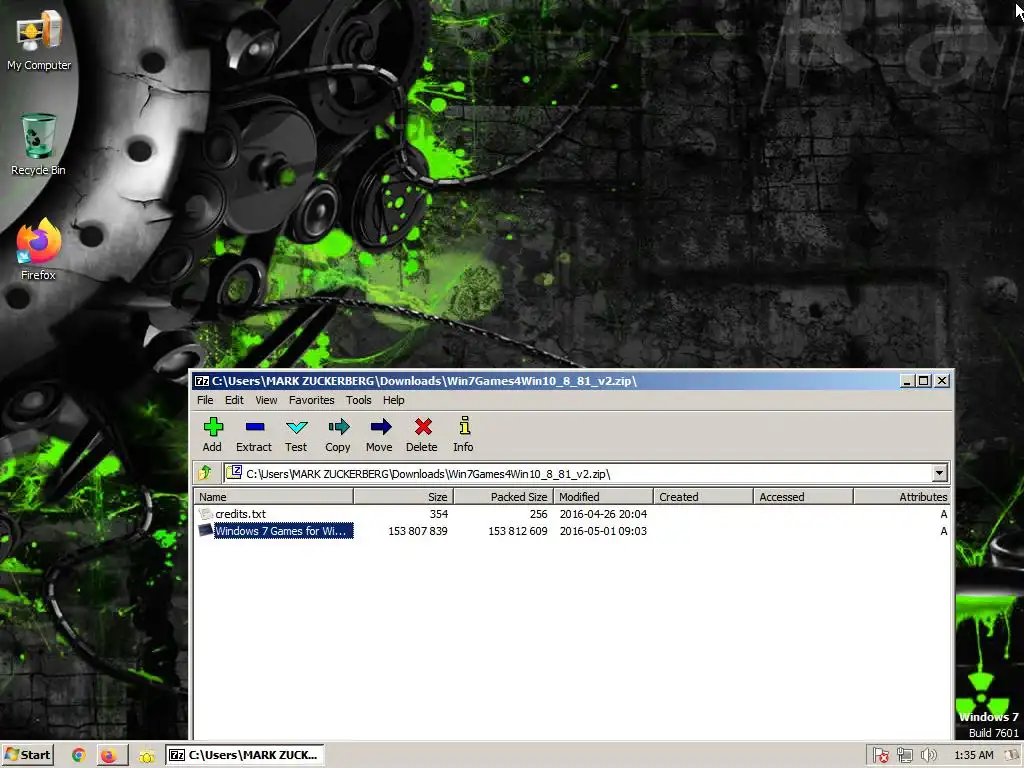Launch Firefox from the taskbar quick launch

point(108,756)
